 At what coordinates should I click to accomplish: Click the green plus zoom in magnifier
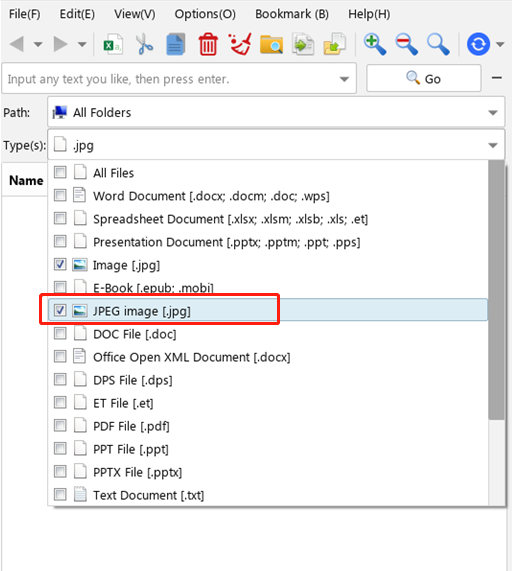[375, 44]
